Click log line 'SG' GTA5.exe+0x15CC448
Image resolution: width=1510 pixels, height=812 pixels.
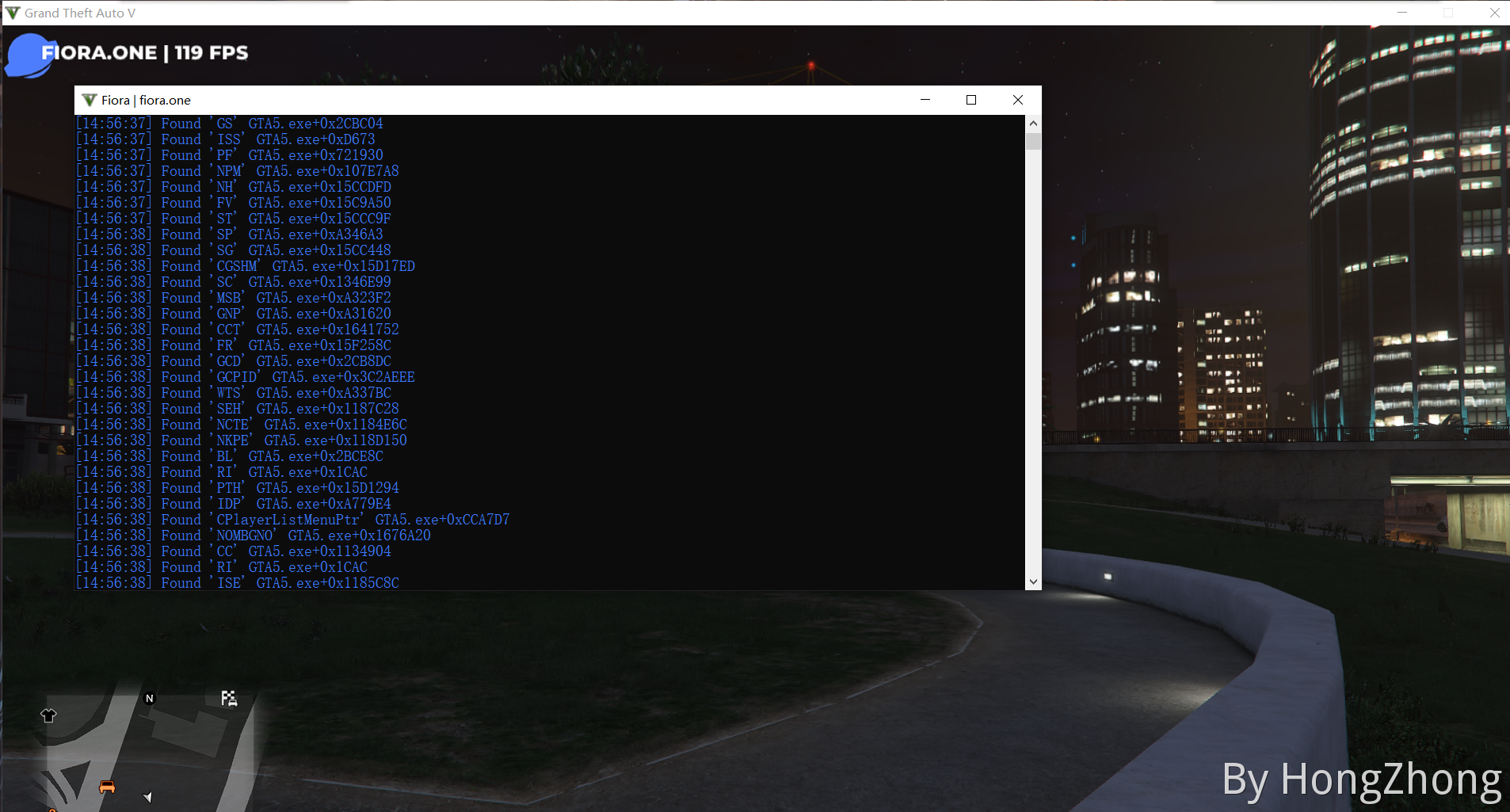point(234,250)
